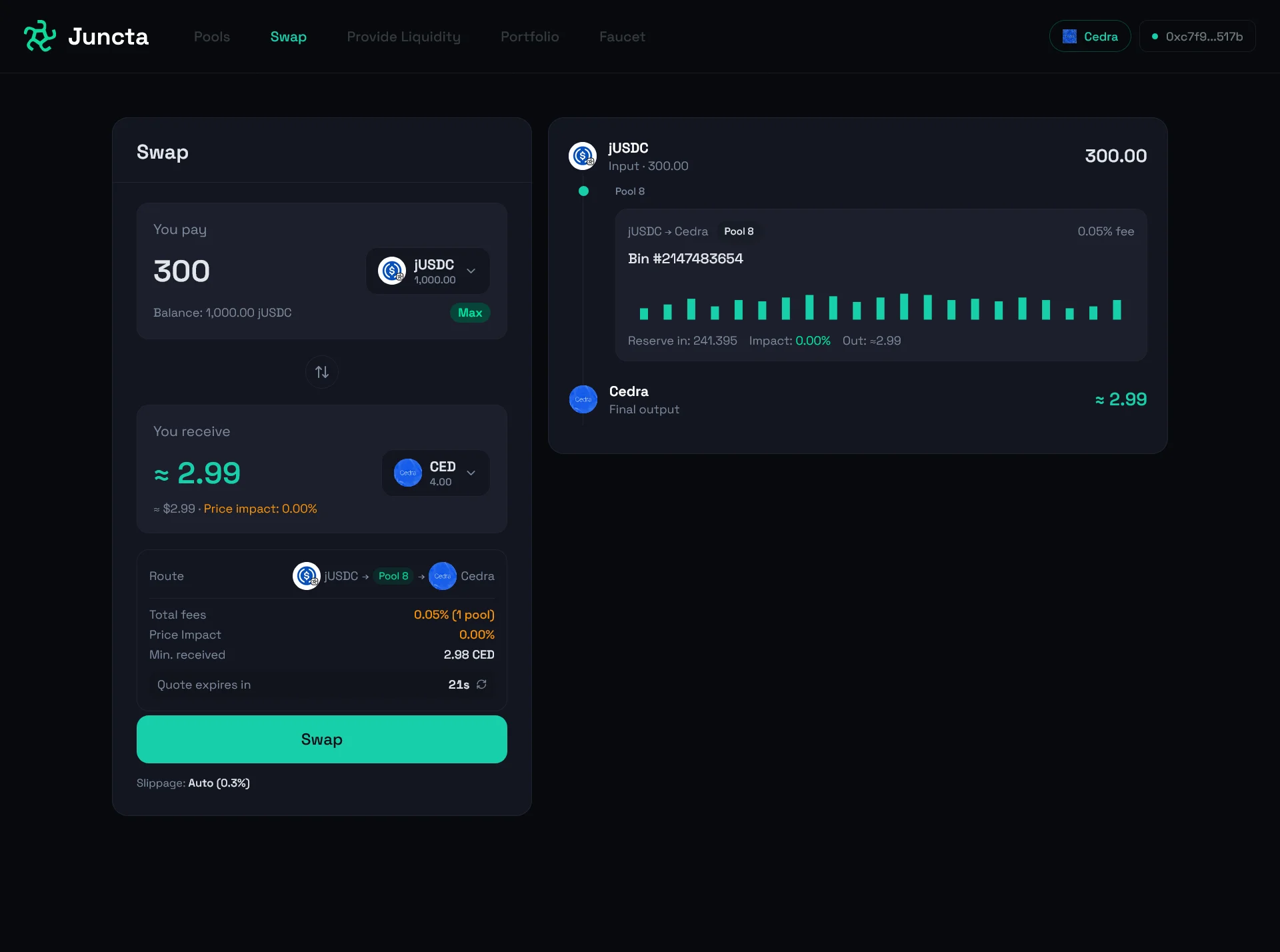Click the liquidity bin bar chart

click(x=880, y=307)
